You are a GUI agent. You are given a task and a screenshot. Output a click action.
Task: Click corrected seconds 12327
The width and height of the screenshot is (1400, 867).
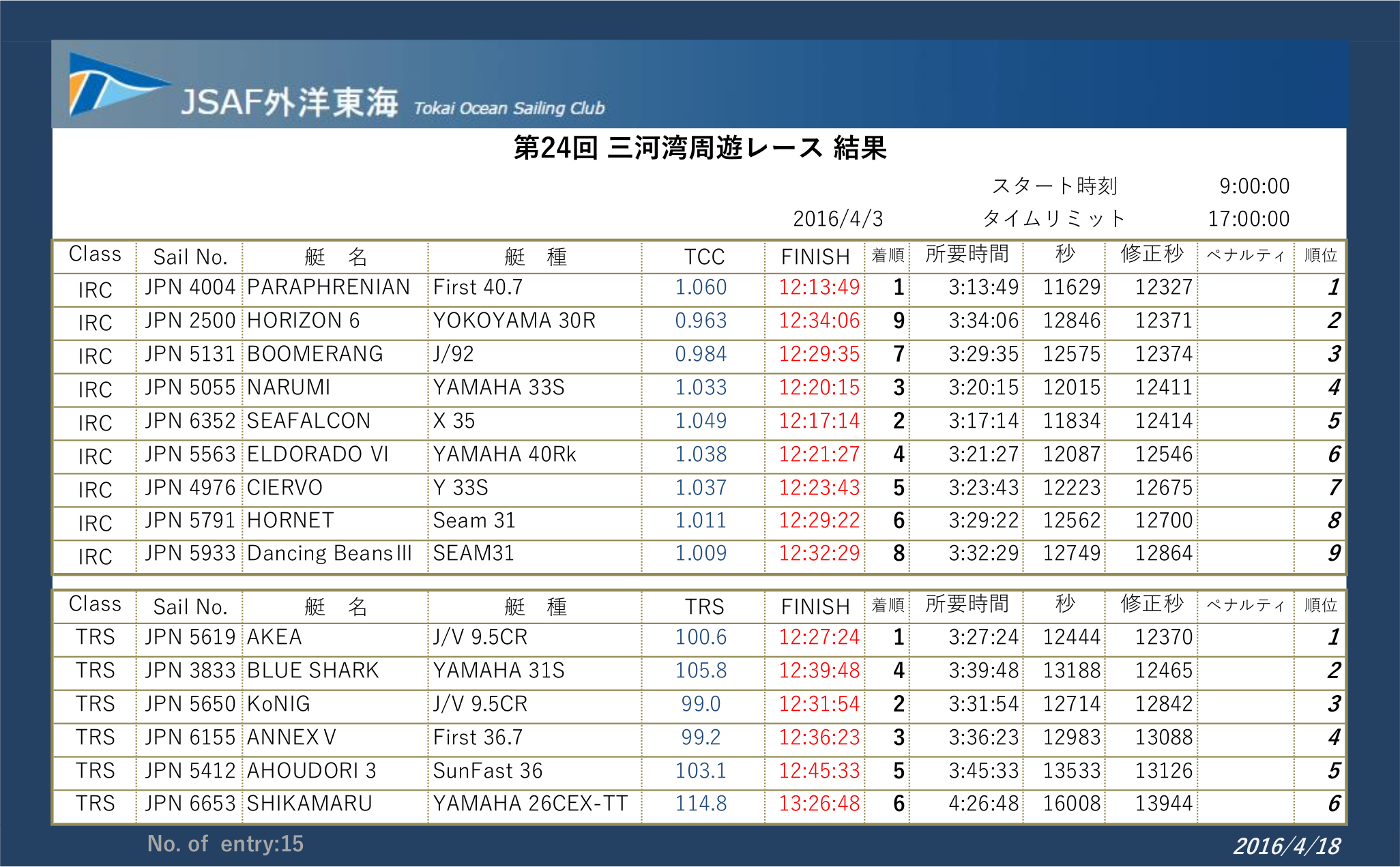1164,287
